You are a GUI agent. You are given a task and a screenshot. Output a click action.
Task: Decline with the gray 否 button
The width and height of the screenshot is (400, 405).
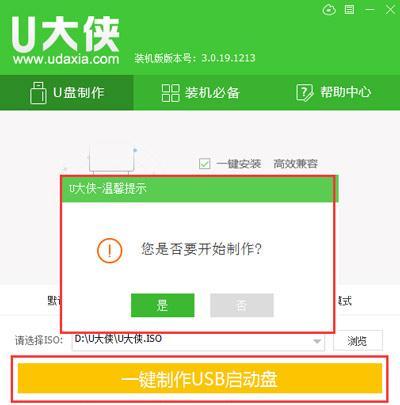pos(242,305)
